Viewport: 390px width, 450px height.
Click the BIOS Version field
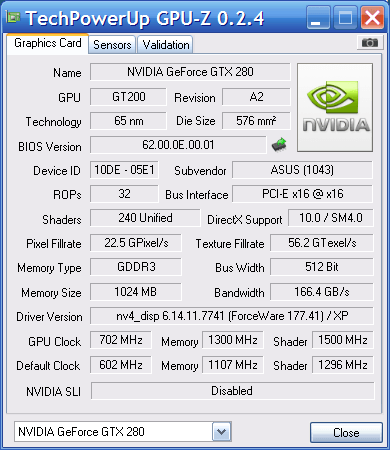pyautogui.click(x=178, y=145)
